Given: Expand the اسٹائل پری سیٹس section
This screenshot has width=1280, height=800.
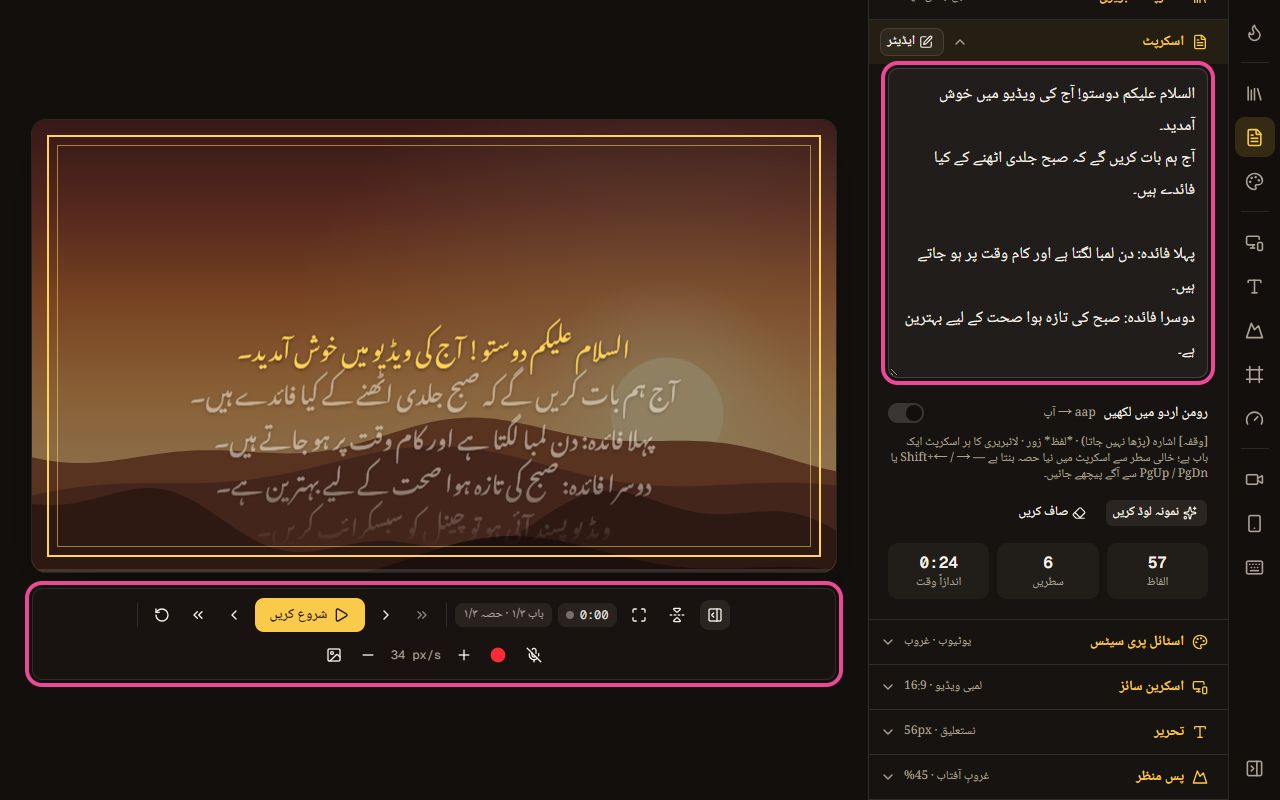Looking at the screenshot, I should click(1048, 642).
